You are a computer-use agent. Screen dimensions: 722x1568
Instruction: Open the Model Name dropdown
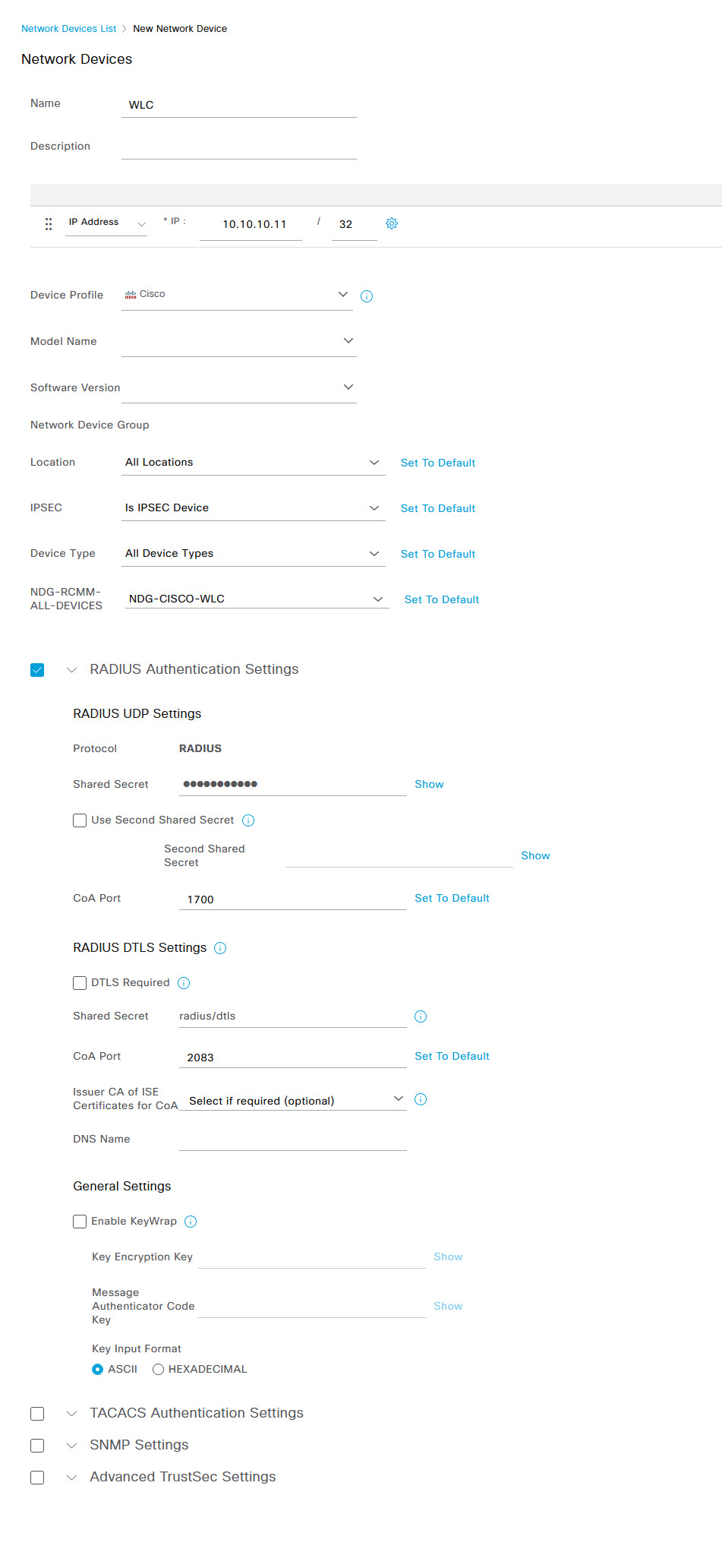(x=239, y=341)
